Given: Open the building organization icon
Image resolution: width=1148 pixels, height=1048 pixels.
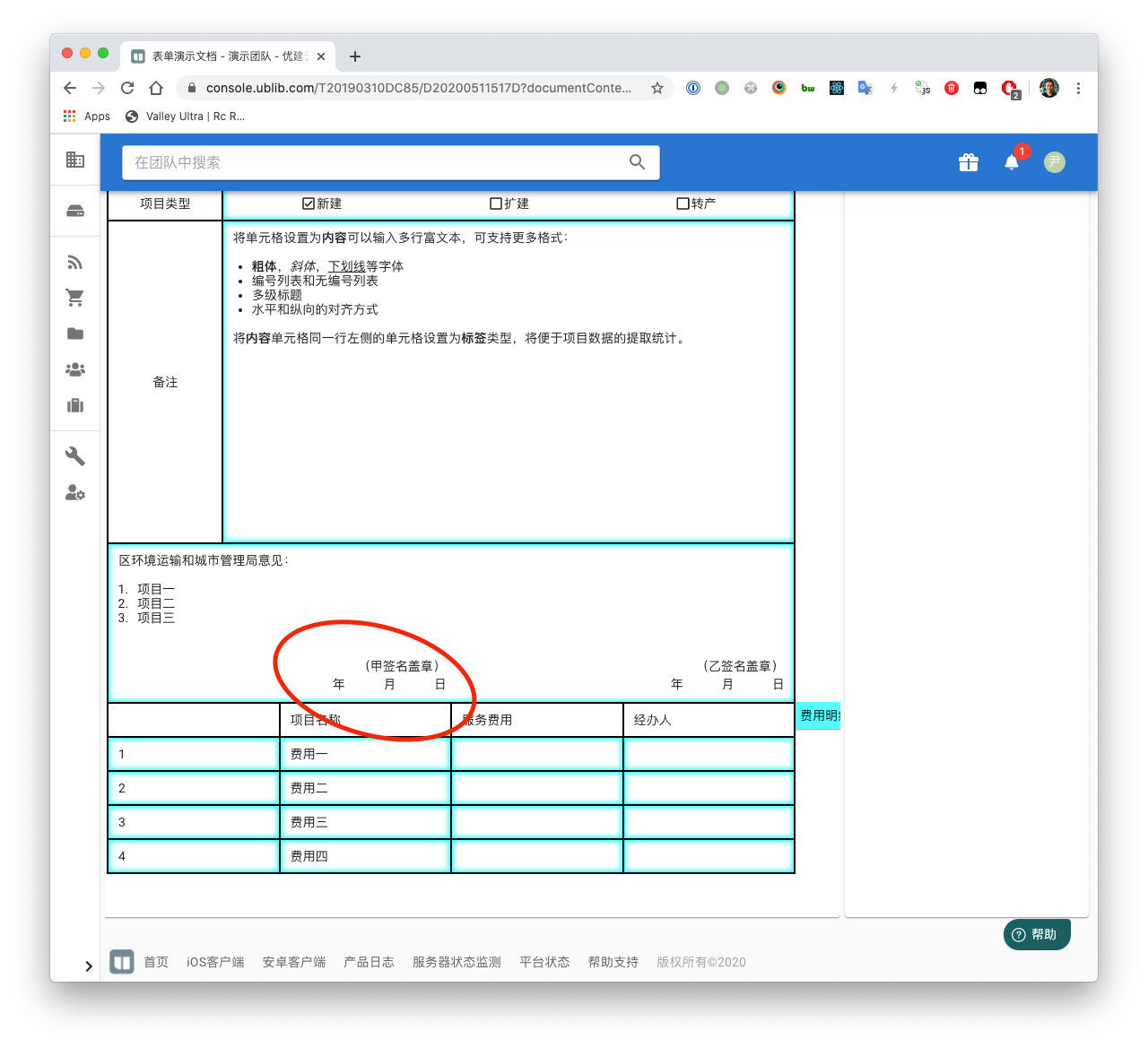Looking at the screenshot, I should tap(75, 160).
